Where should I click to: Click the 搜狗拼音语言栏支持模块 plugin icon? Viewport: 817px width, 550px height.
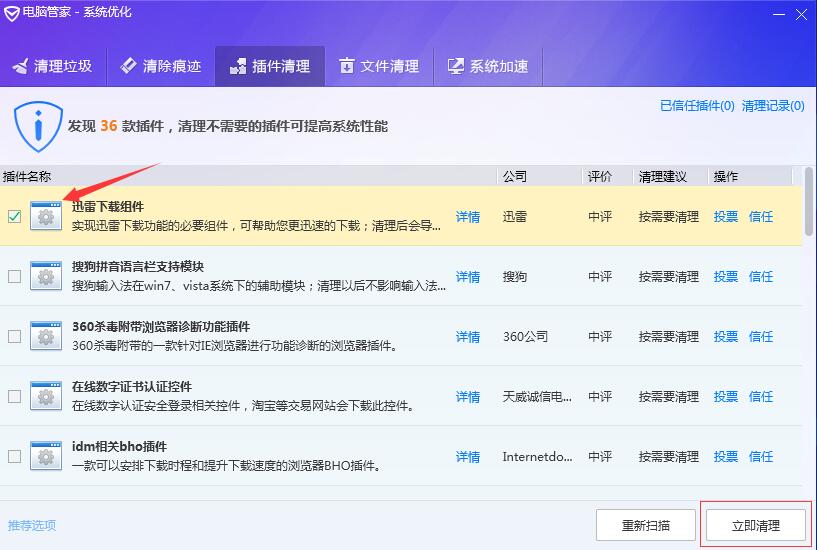[45, 276]
